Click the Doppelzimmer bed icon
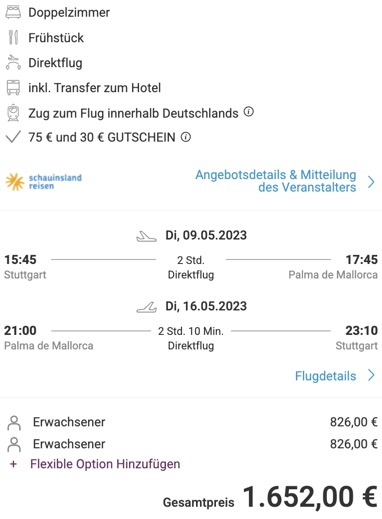 click(13, 12)
